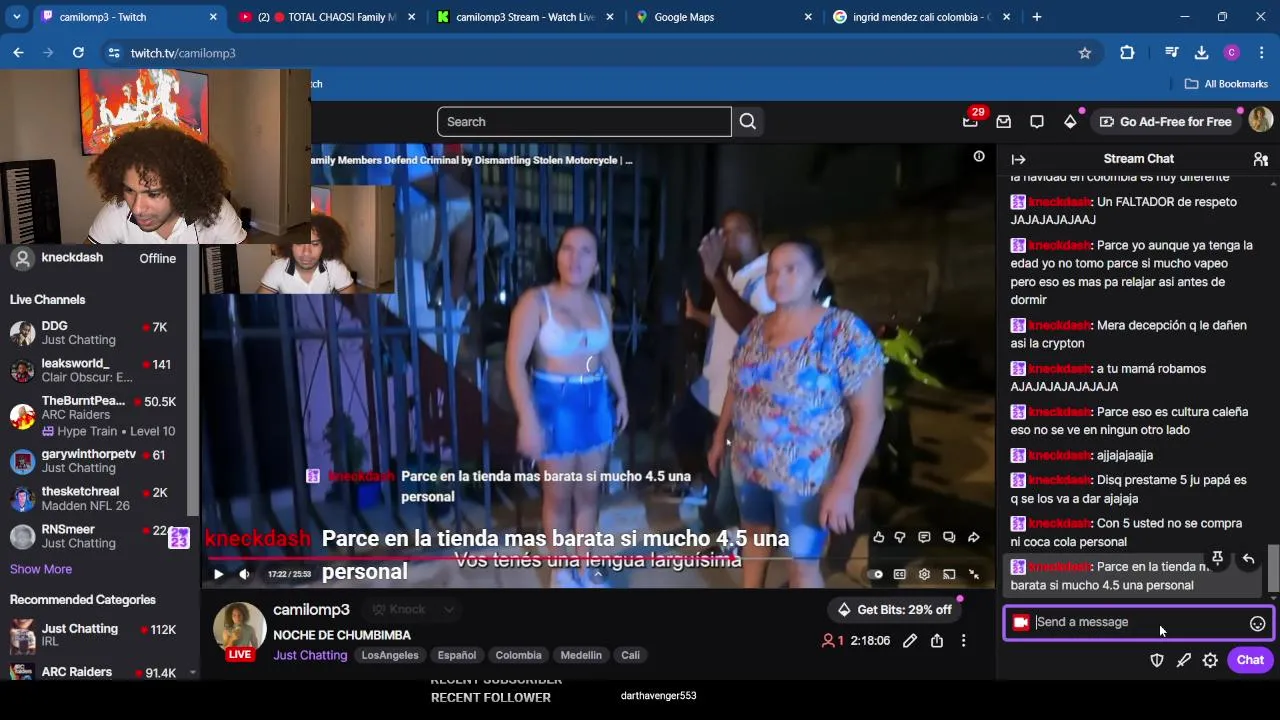Open your profile avatar menu in the Twitch top bar
Screen dimensions: 1280x720
(1260, 121)
